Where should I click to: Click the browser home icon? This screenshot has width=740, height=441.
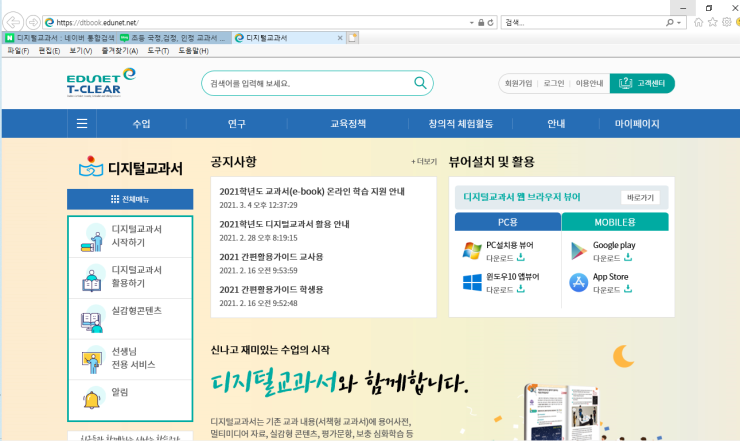[x=698, y=22]
